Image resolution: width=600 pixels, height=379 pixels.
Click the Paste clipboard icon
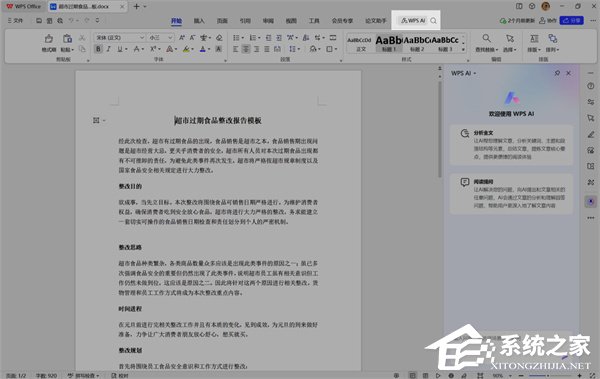[x=67, y=39]
